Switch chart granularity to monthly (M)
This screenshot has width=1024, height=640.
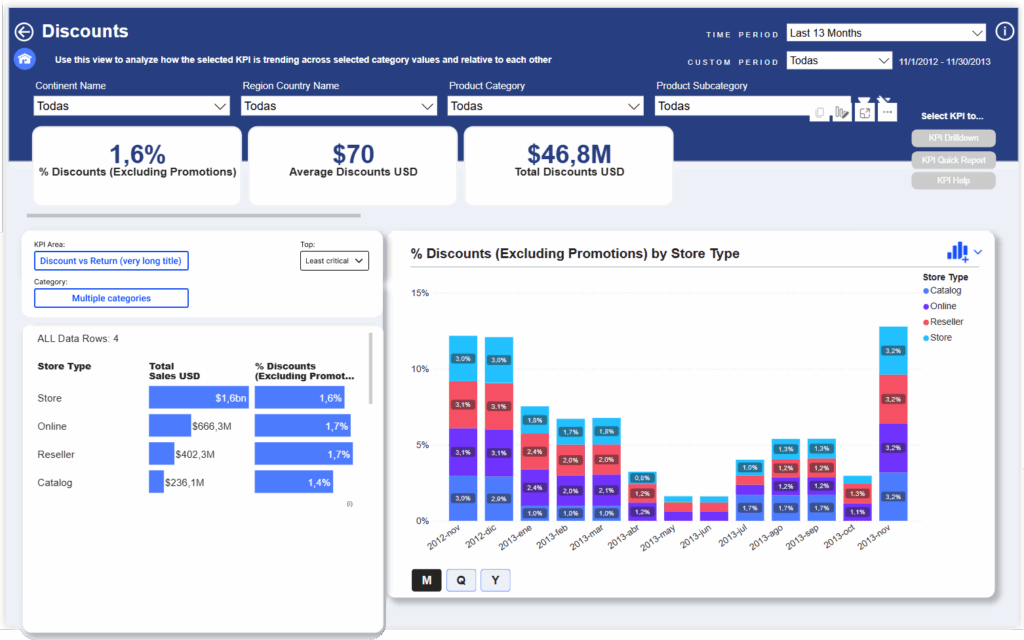click(x=426, y=580)
